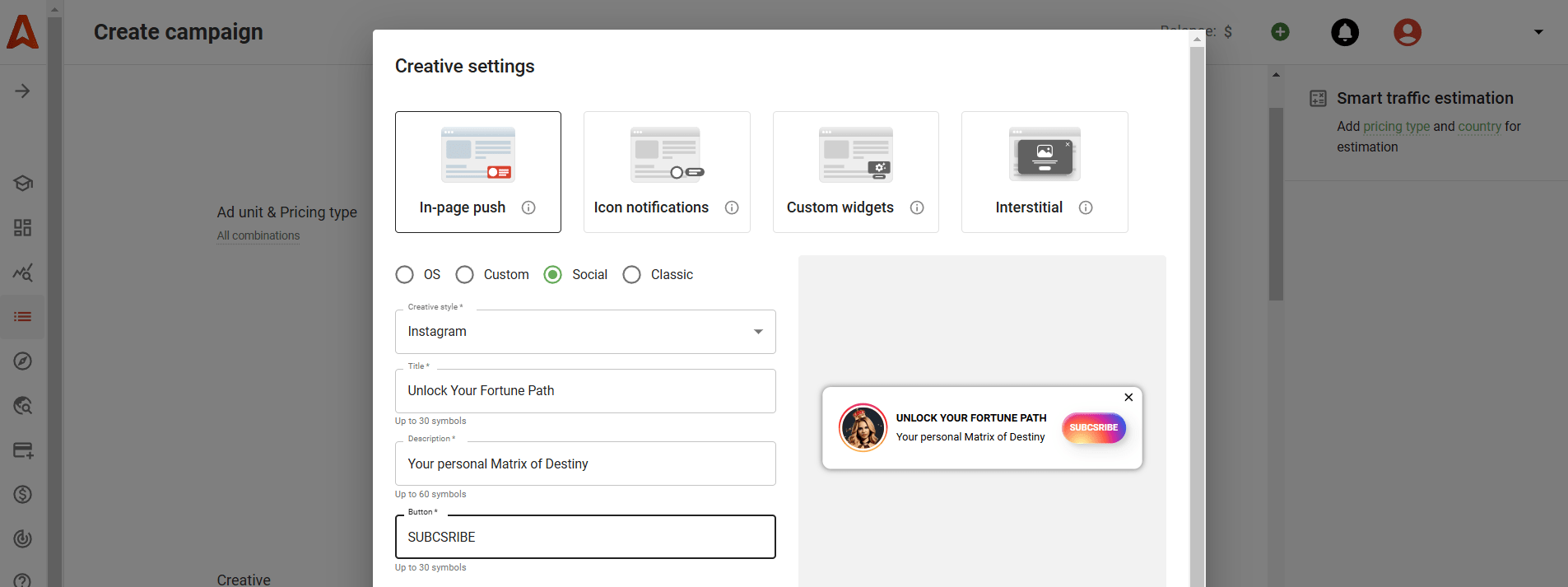1568x587 pixels.
Task: Close the ad preview with X
Action: 1128,398
